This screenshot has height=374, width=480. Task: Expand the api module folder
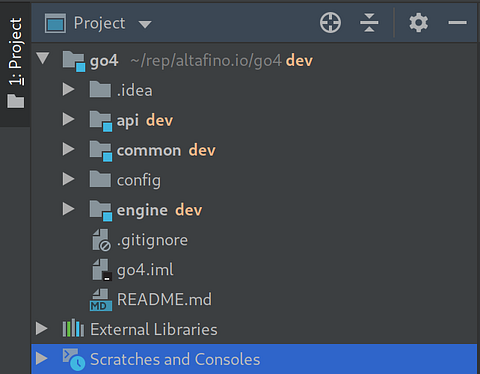pyautogui.click(x=68, y=119)
